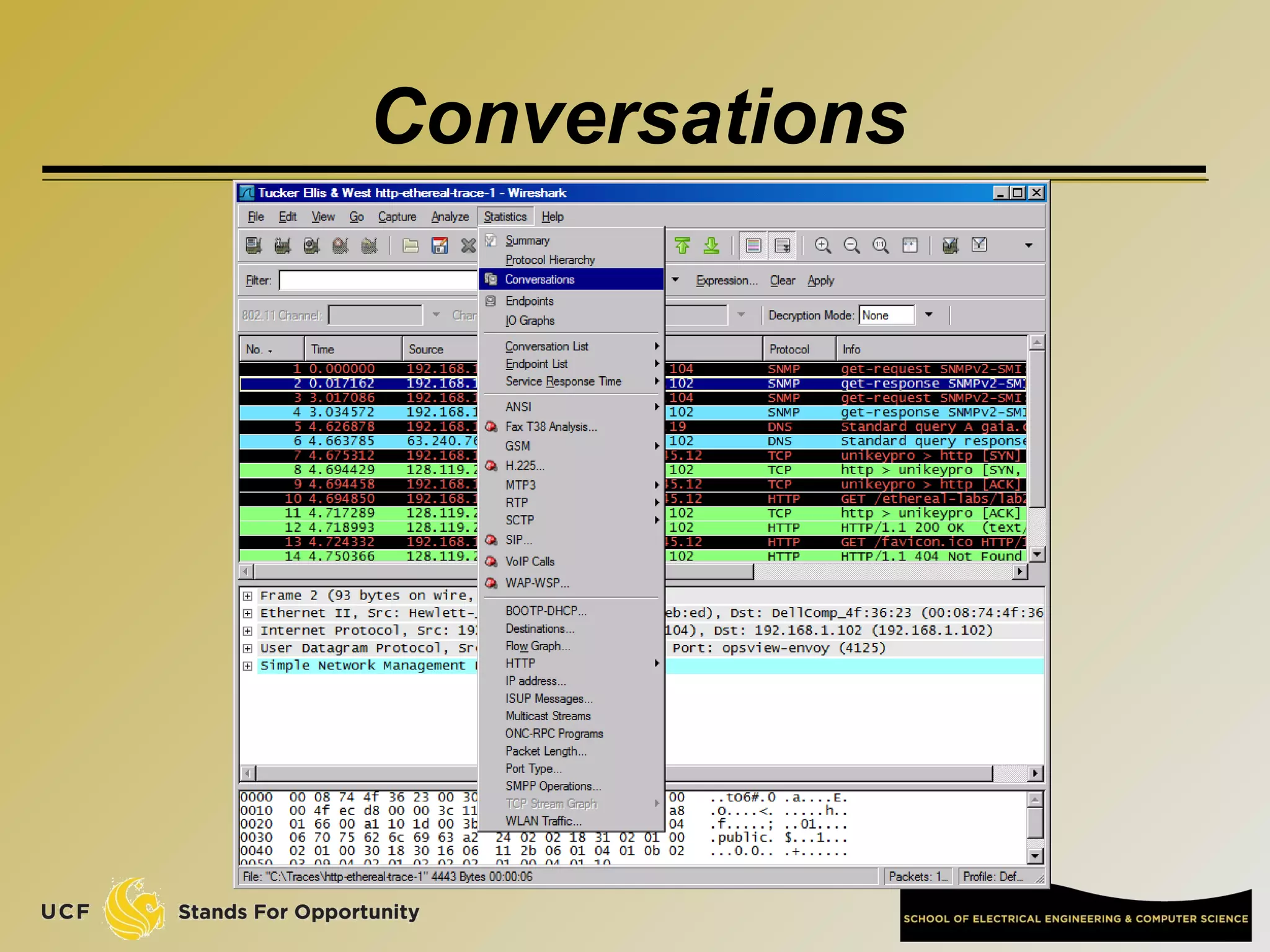Select Flow Graph menu entry
This screenshot has width=1270, height=952.
coord(538,646)
